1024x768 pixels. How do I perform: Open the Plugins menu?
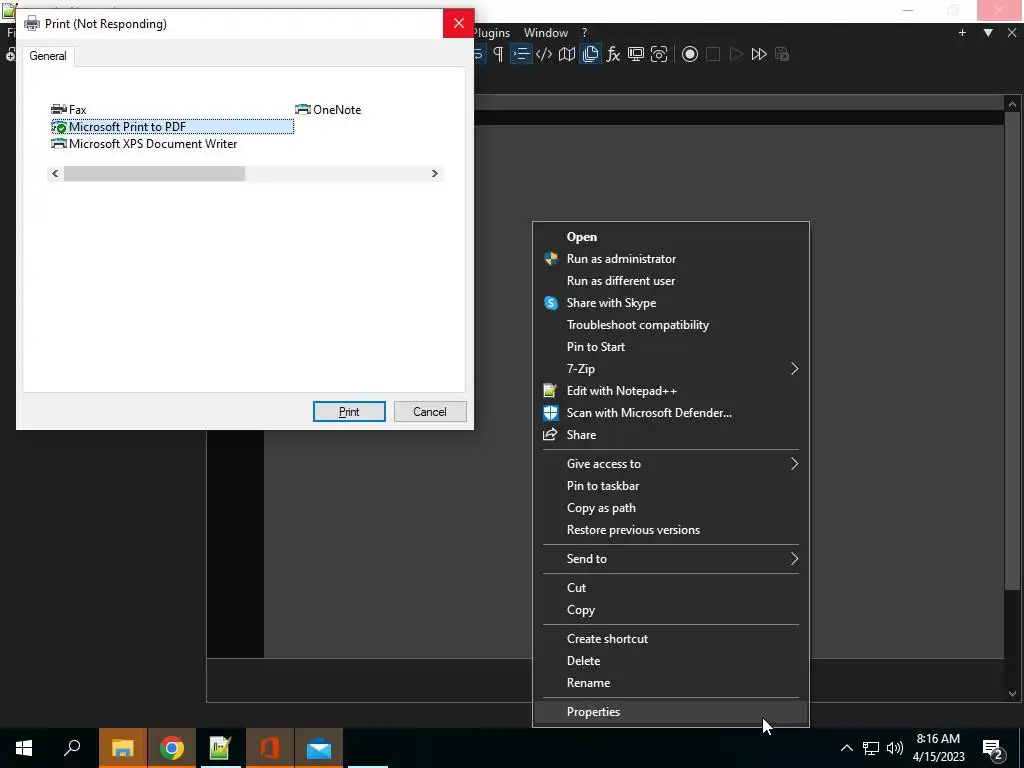tap(491, 33)
